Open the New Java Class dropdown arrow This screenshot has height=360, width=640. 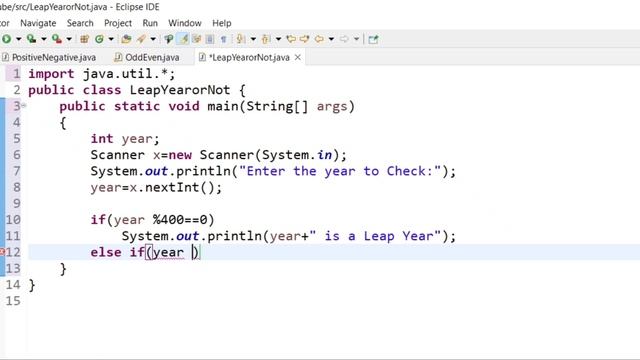(111, 39)
